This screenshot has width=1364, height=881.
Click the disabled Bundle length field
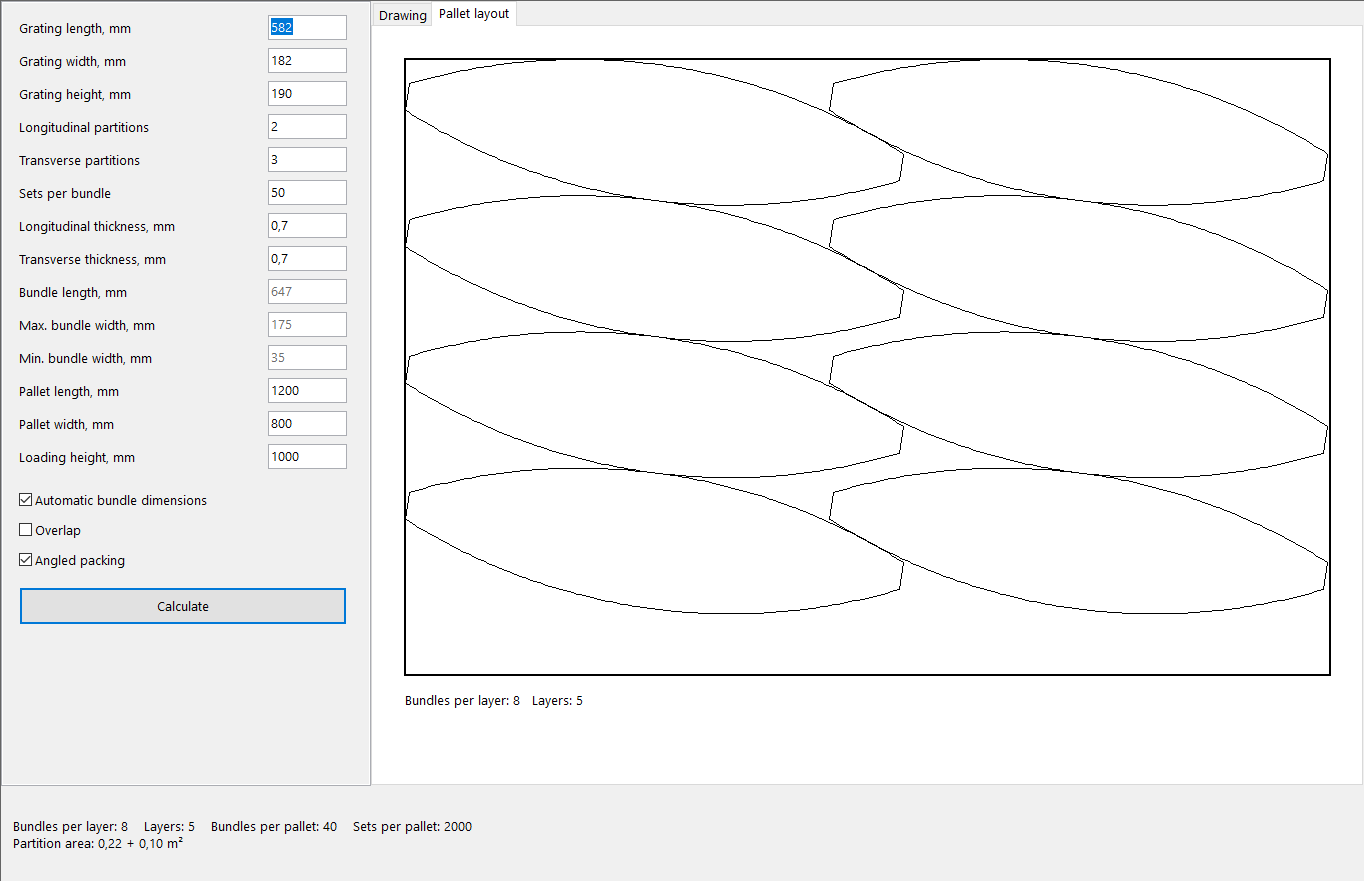(x=307, y=292)
